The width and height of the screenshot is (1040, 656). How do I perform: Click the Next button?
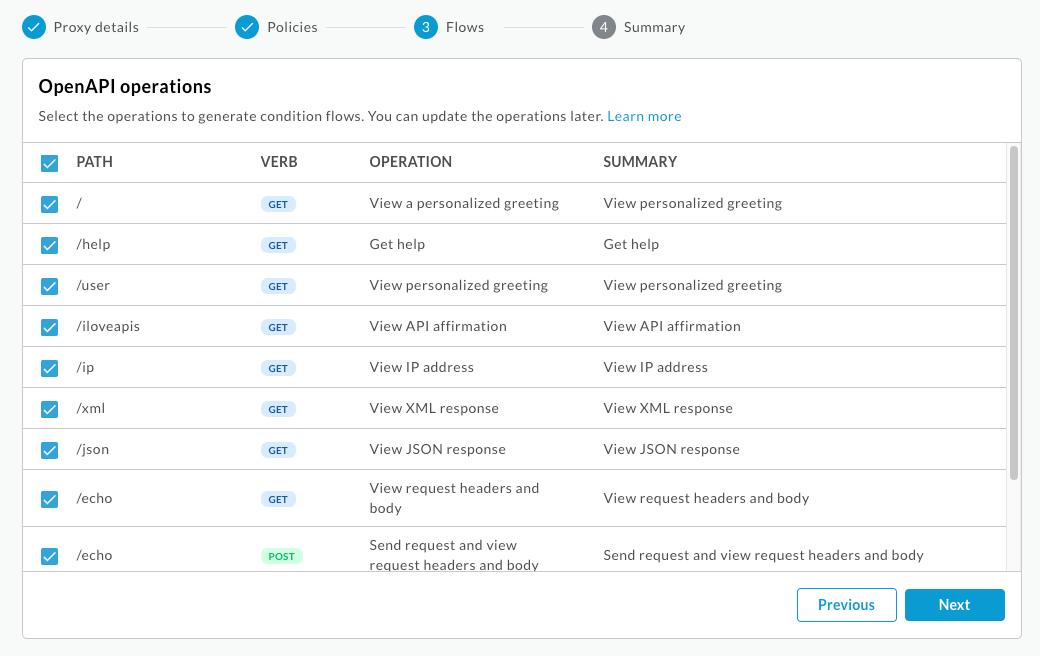coord(954,605)
